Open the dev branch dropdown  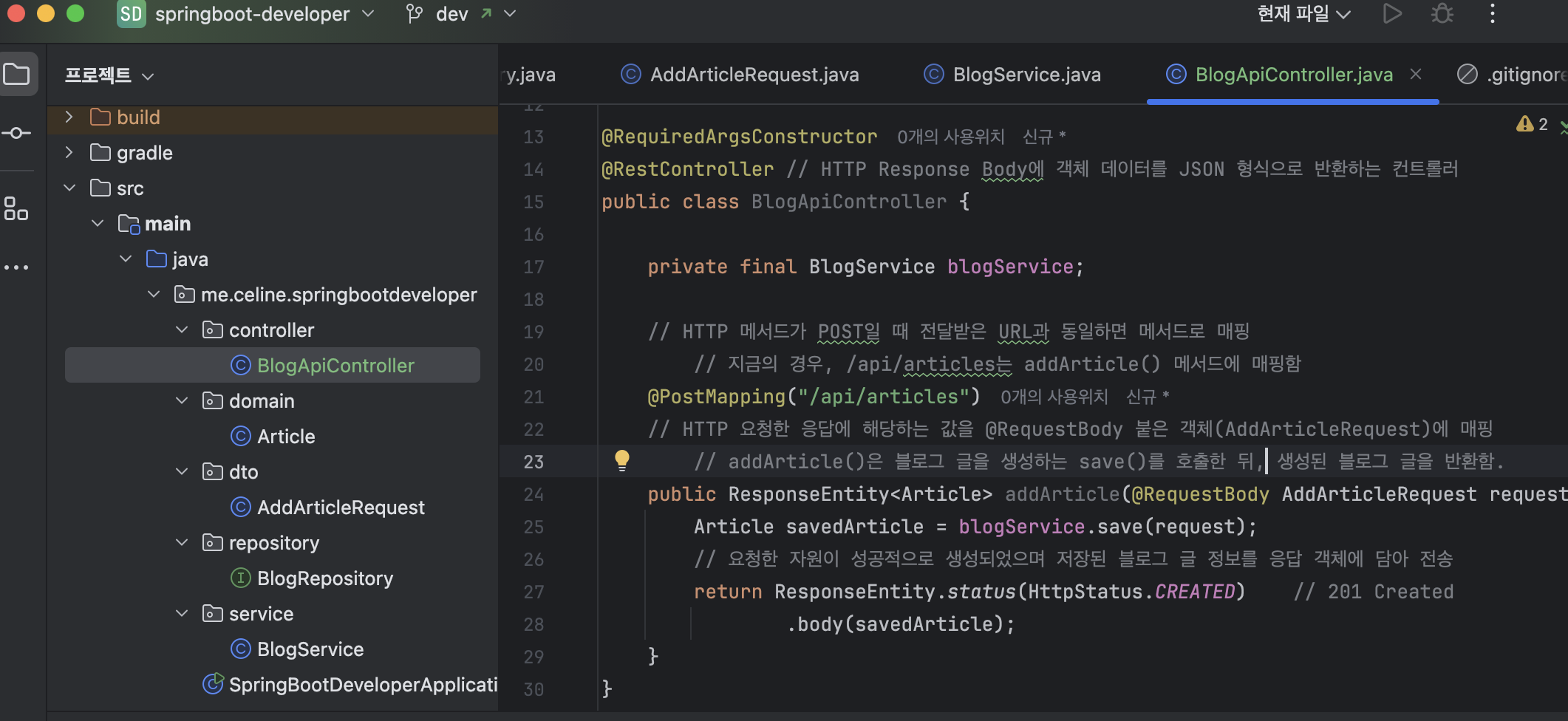pos(509,14)
